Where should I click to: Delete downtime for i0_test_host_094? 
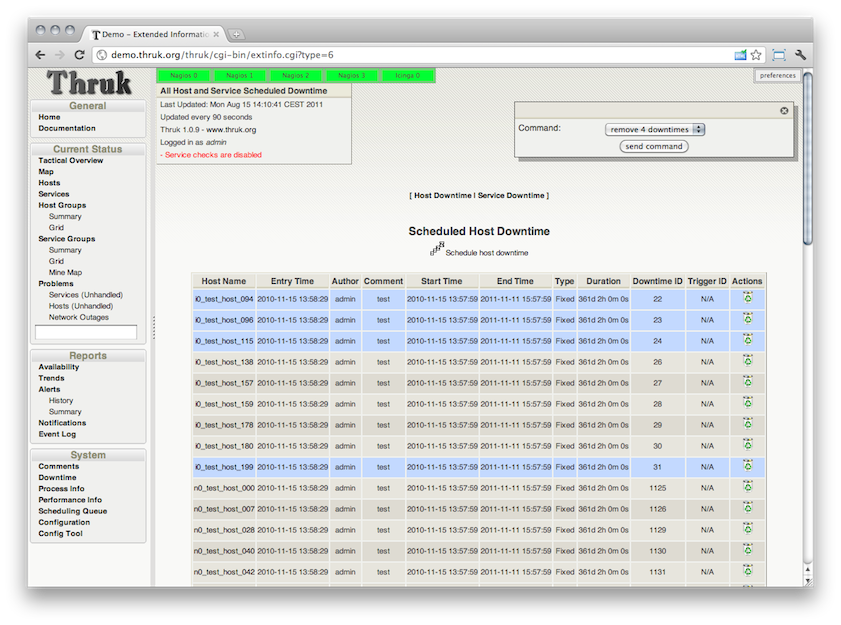click(x=747, y=298)
